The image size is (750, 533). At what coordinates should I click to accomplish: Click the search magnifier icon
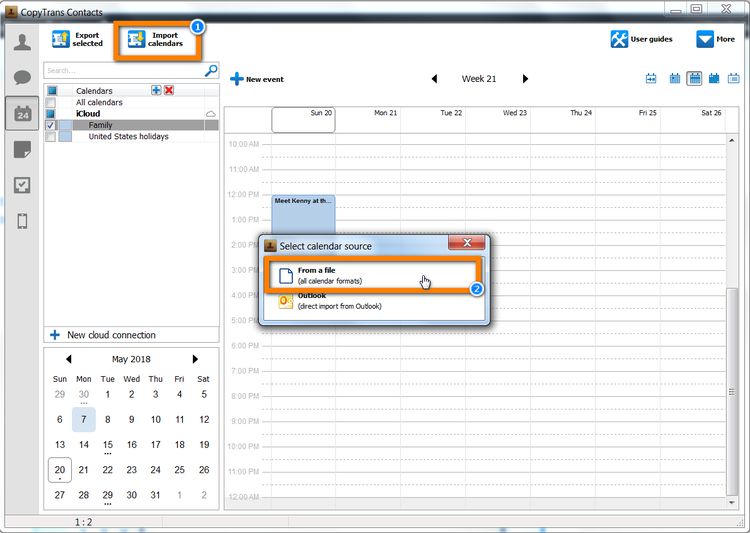(x=211, y=70)
